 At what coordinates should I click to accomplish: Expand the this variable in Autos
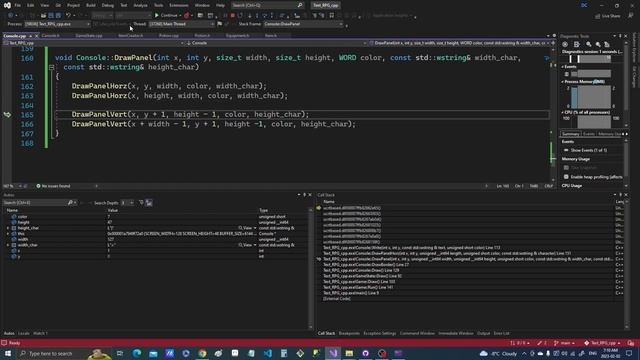[8, 234]
